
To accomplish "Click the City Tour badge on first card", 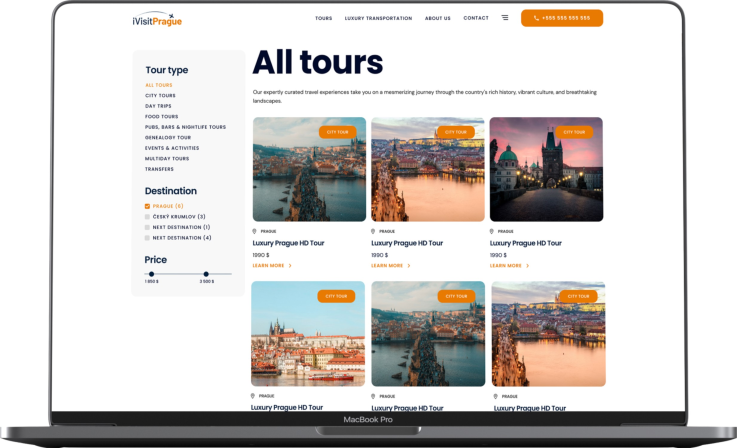I will (337, 132).
